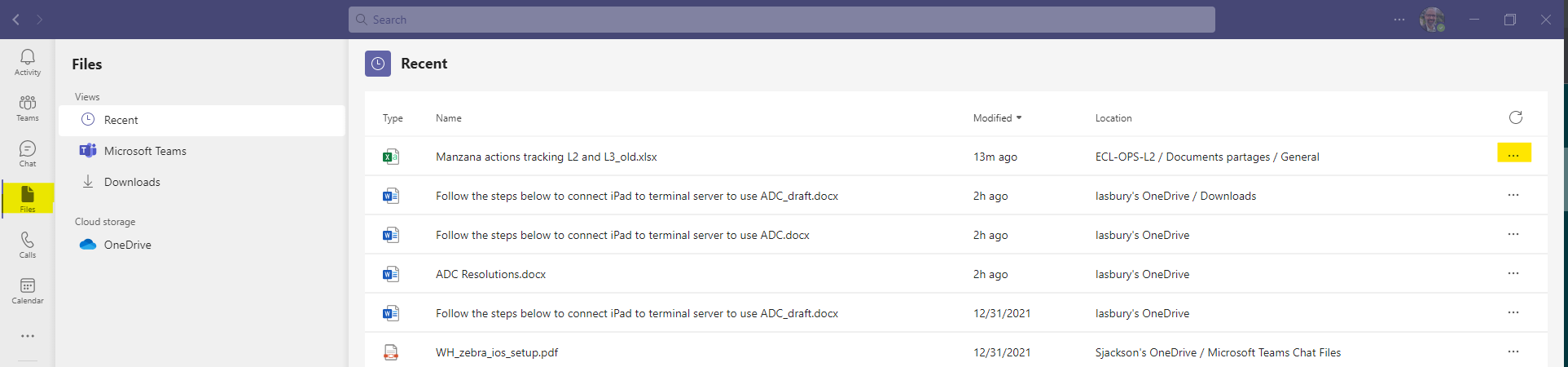
Task: Click the PDF icon for WH_zebra_ios_setup
Action: 391,352
